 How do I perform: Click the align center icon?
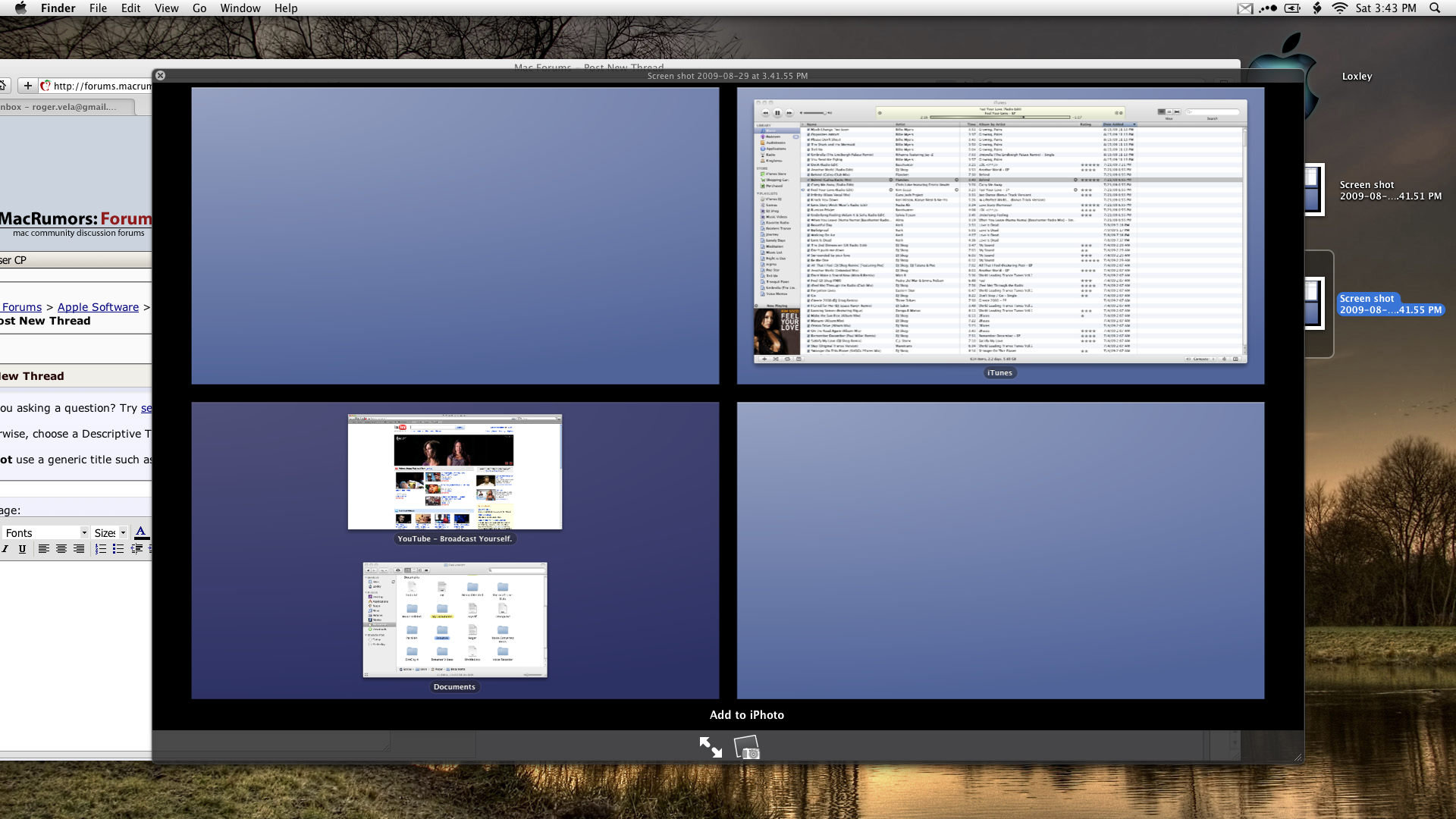pos(61,549)
